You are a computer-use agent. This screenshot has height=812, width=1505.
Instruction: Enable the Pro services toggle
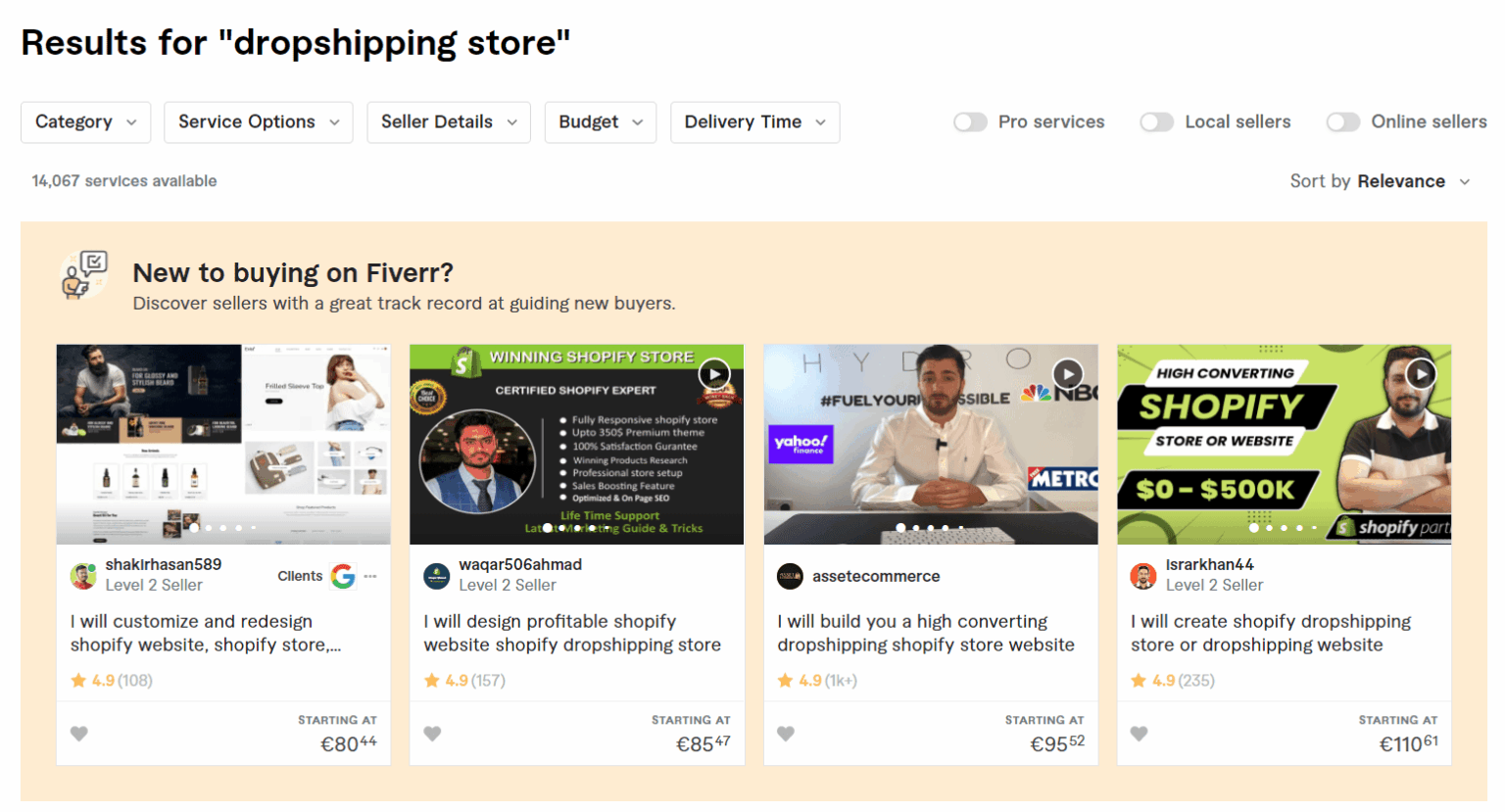[x=970, y=121]
